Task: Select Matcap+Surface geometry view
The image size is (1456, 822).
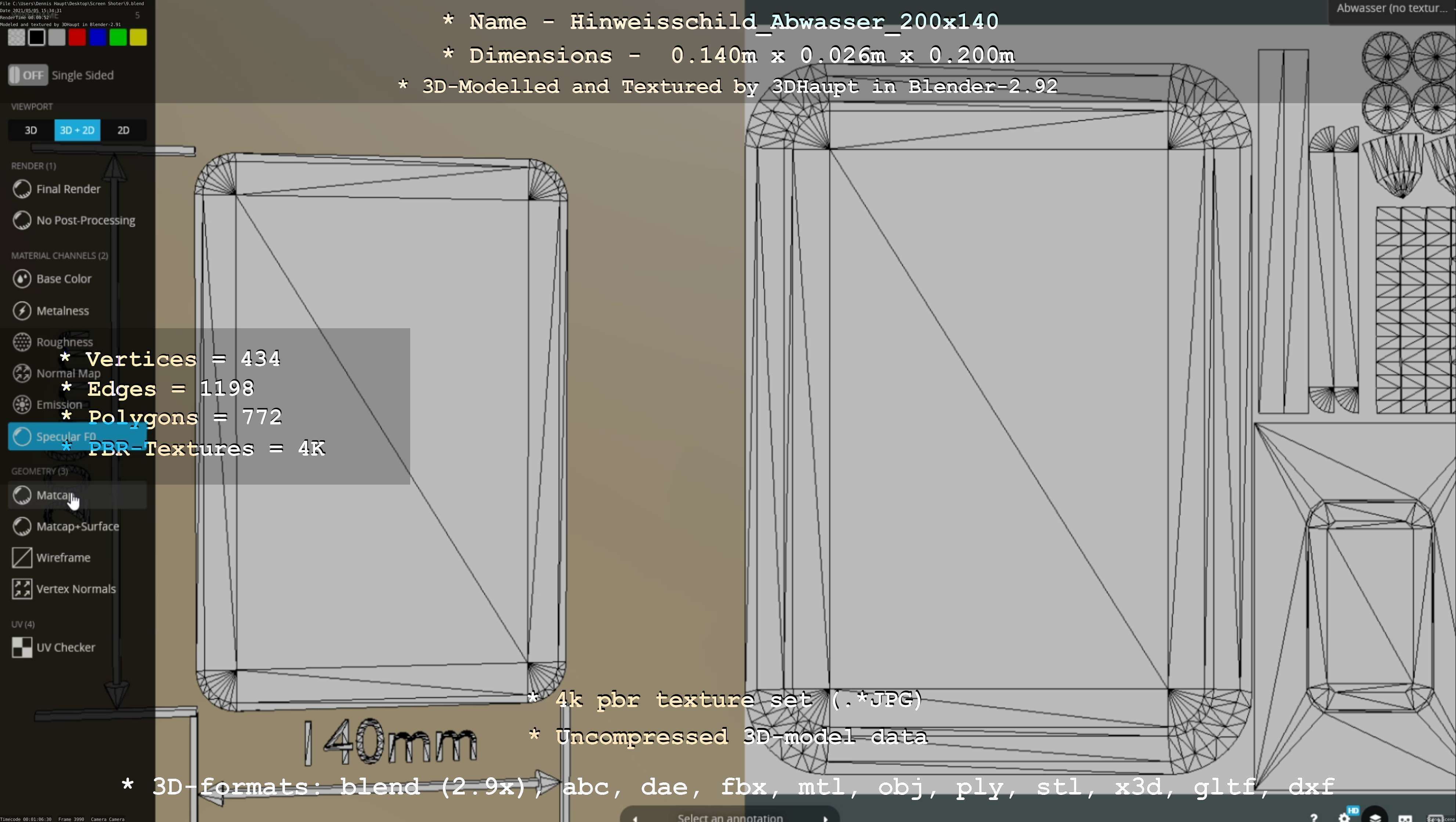Action: (x=77, y=526)
